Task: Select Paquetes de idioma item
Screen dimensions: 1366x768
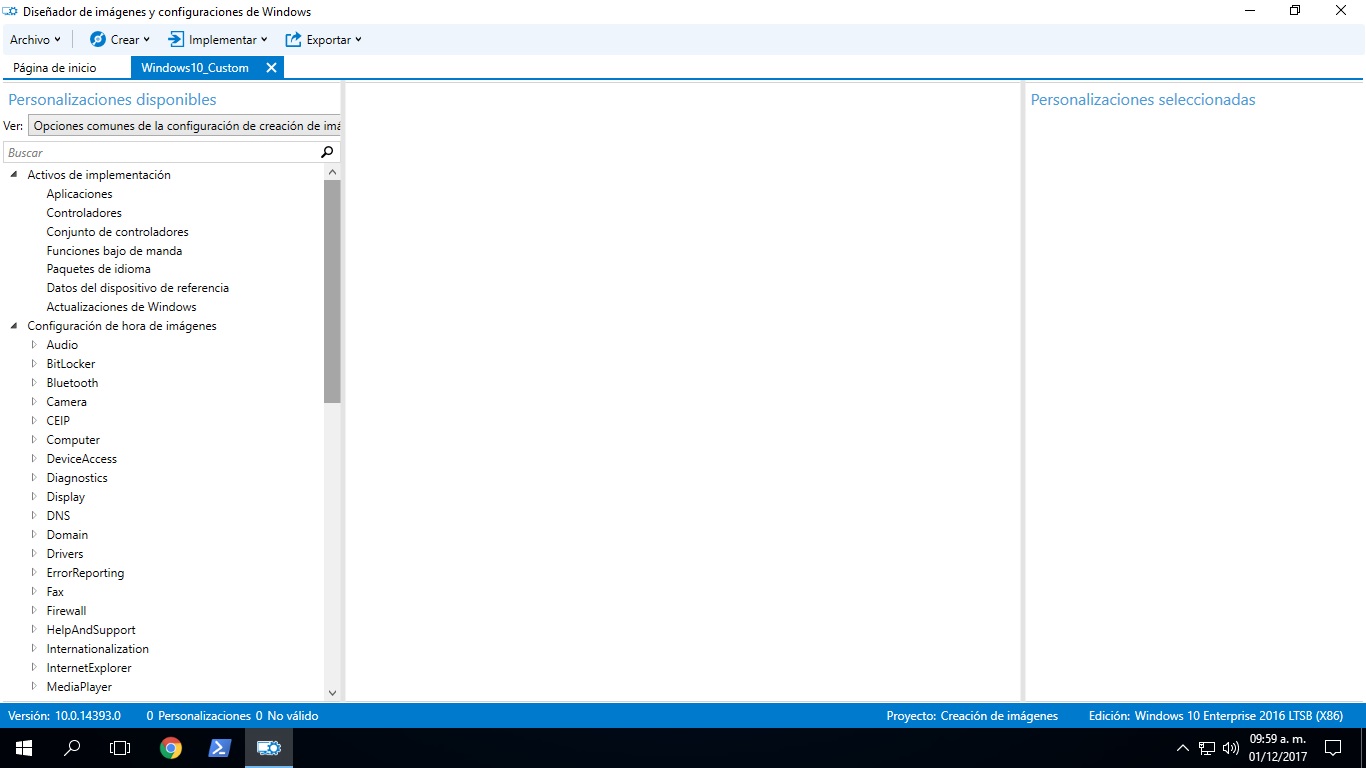Action: tap(98, 269)
